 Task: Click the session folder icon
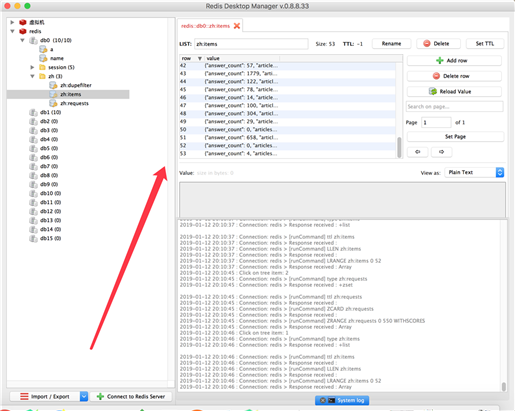(42, 67)
